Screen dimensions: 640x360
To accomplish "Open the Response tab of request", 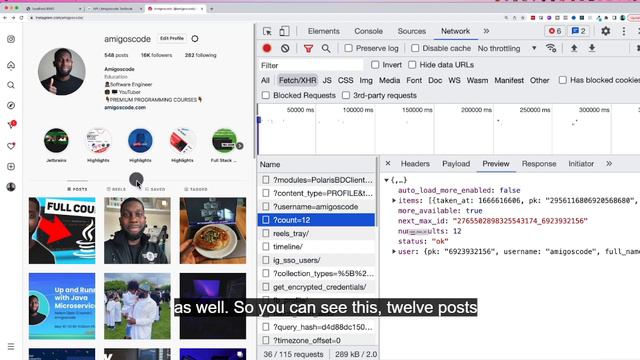I will 539,164.
